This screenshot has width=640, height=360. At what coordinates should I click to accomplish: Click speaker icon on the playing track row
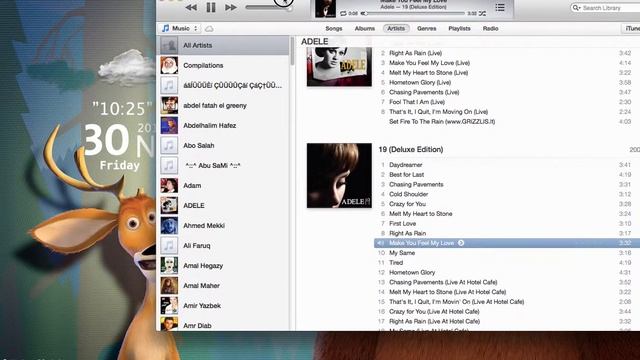[380, 243]
